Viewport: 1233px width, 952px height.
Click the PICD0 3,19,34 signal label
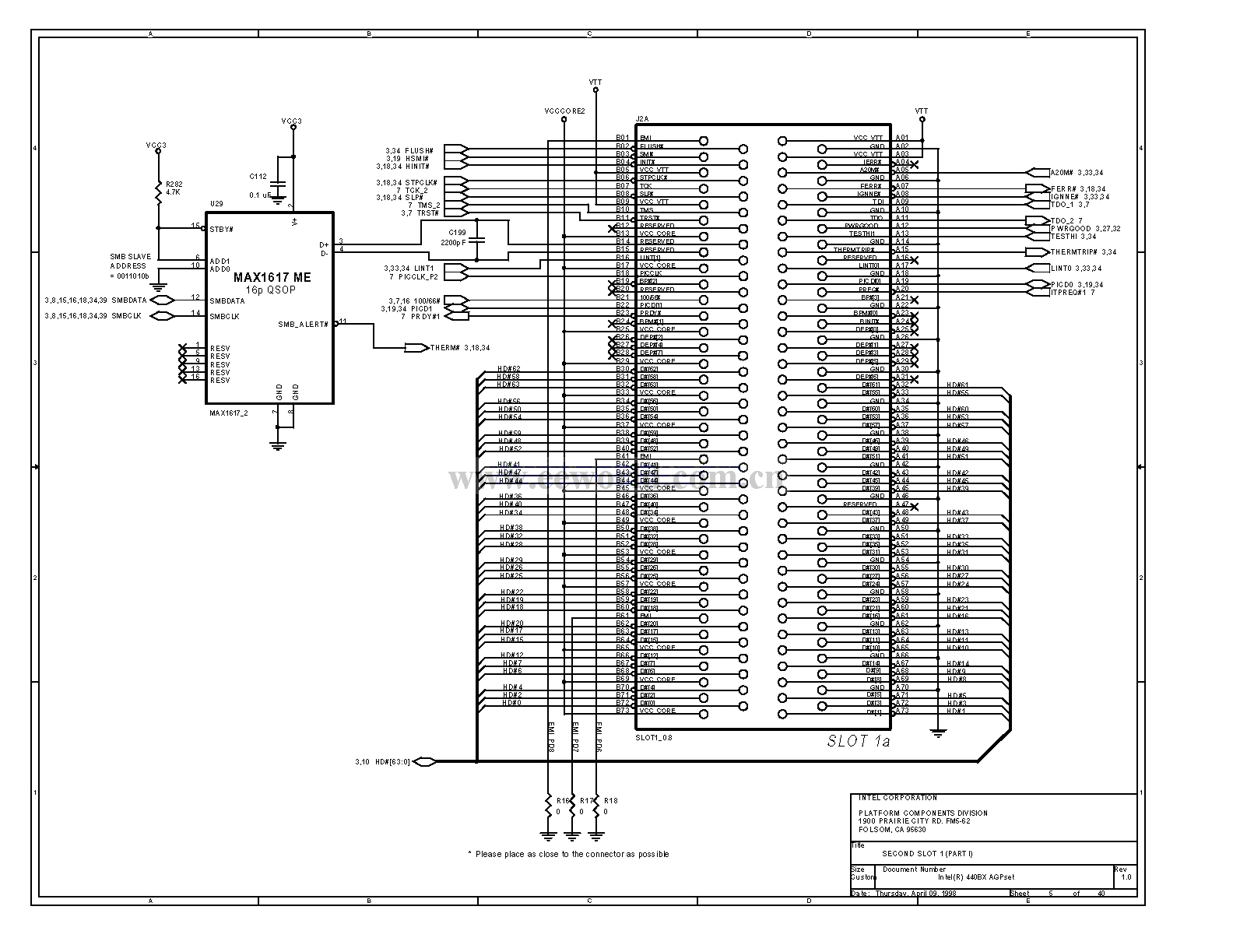point(1077,285)
